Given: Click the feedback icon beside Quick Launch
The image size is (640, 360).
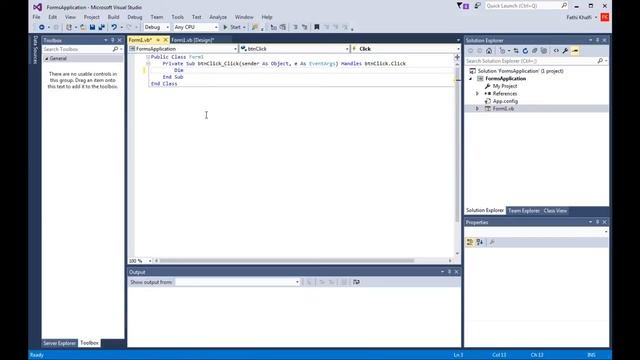Looking at the screenshot, I should [x=477, y=6].
